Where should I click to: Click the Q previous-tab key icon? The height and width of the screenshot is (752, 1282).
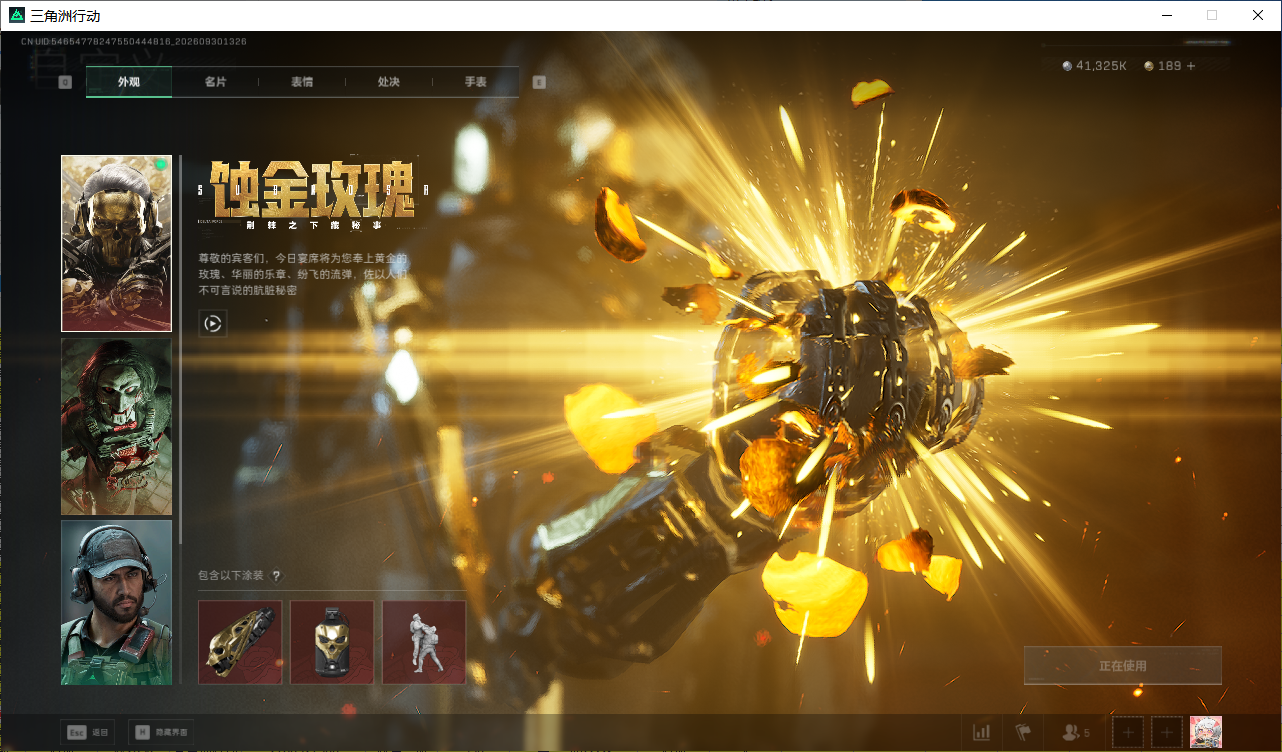point(65,82)
